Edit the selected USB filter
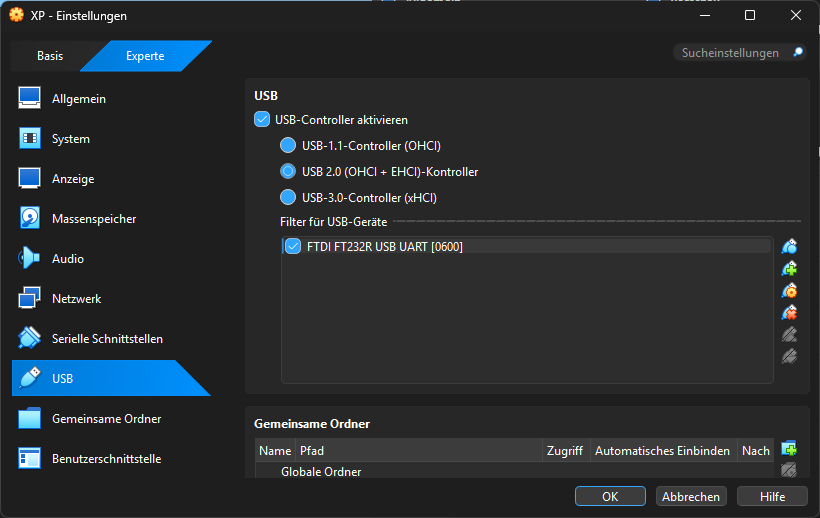 pos(789,291)
